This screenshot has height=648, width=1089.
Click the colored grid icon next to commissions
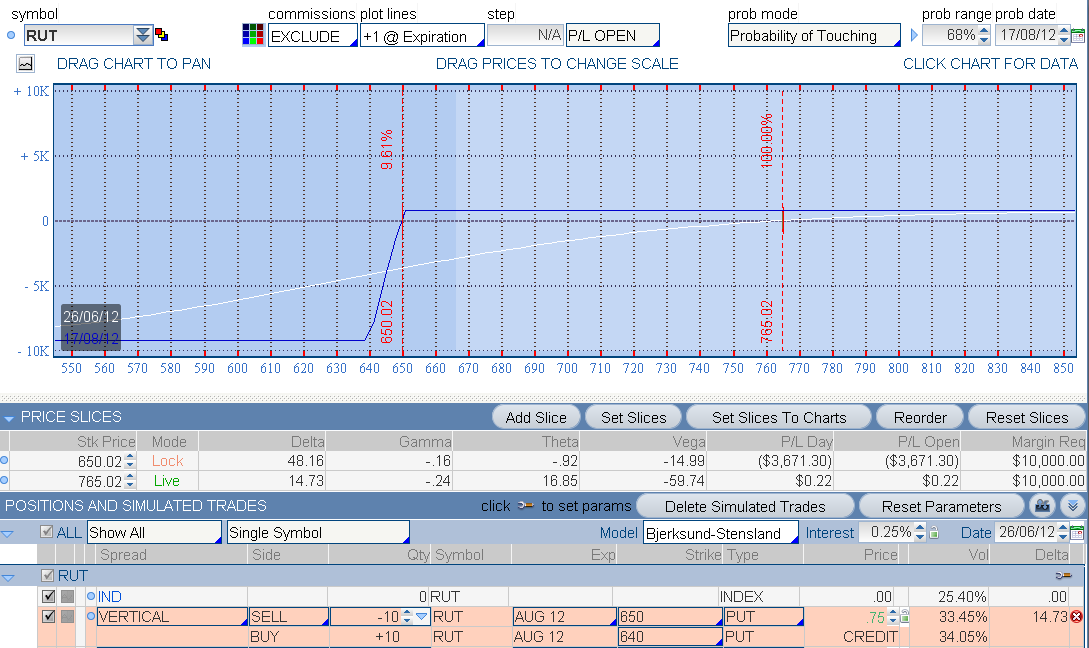pos(253,36)
